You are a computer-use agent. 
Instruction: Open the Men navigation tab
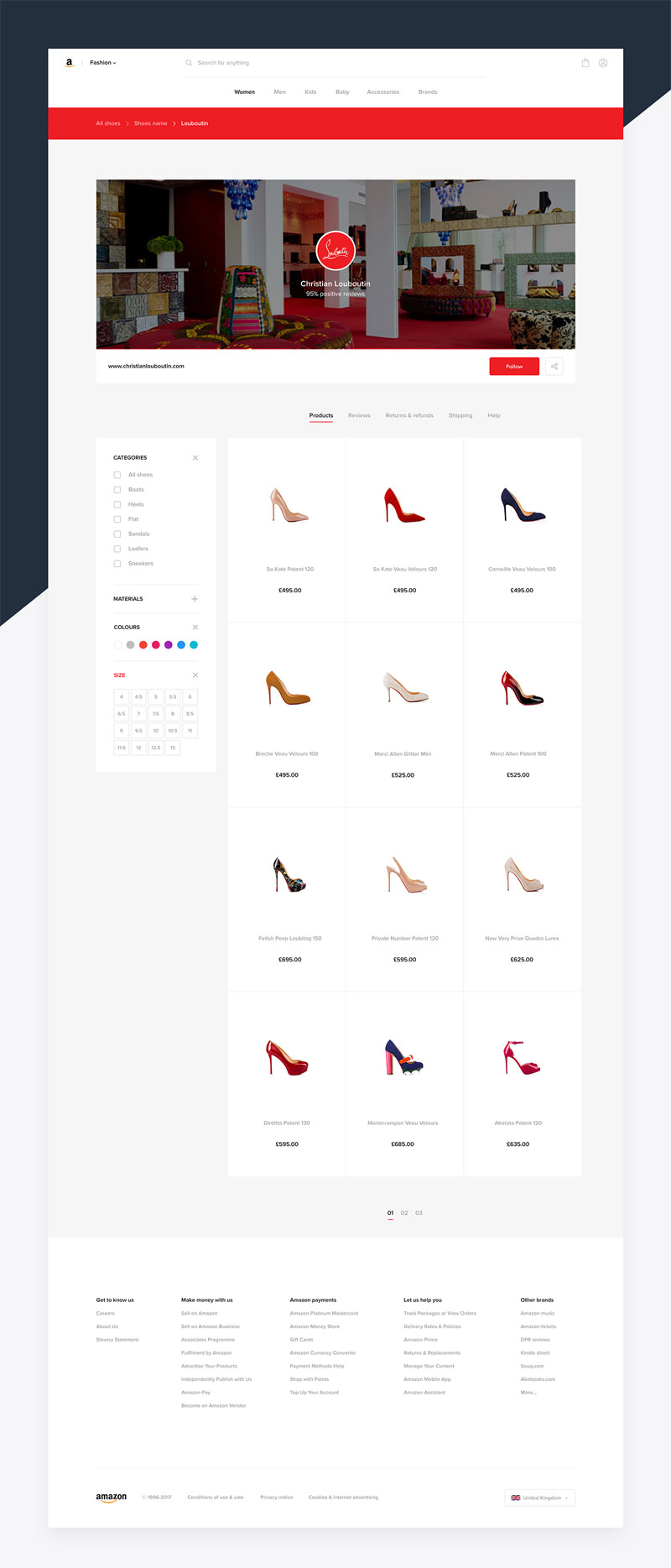pyautogui.click(x=280, y=92)
